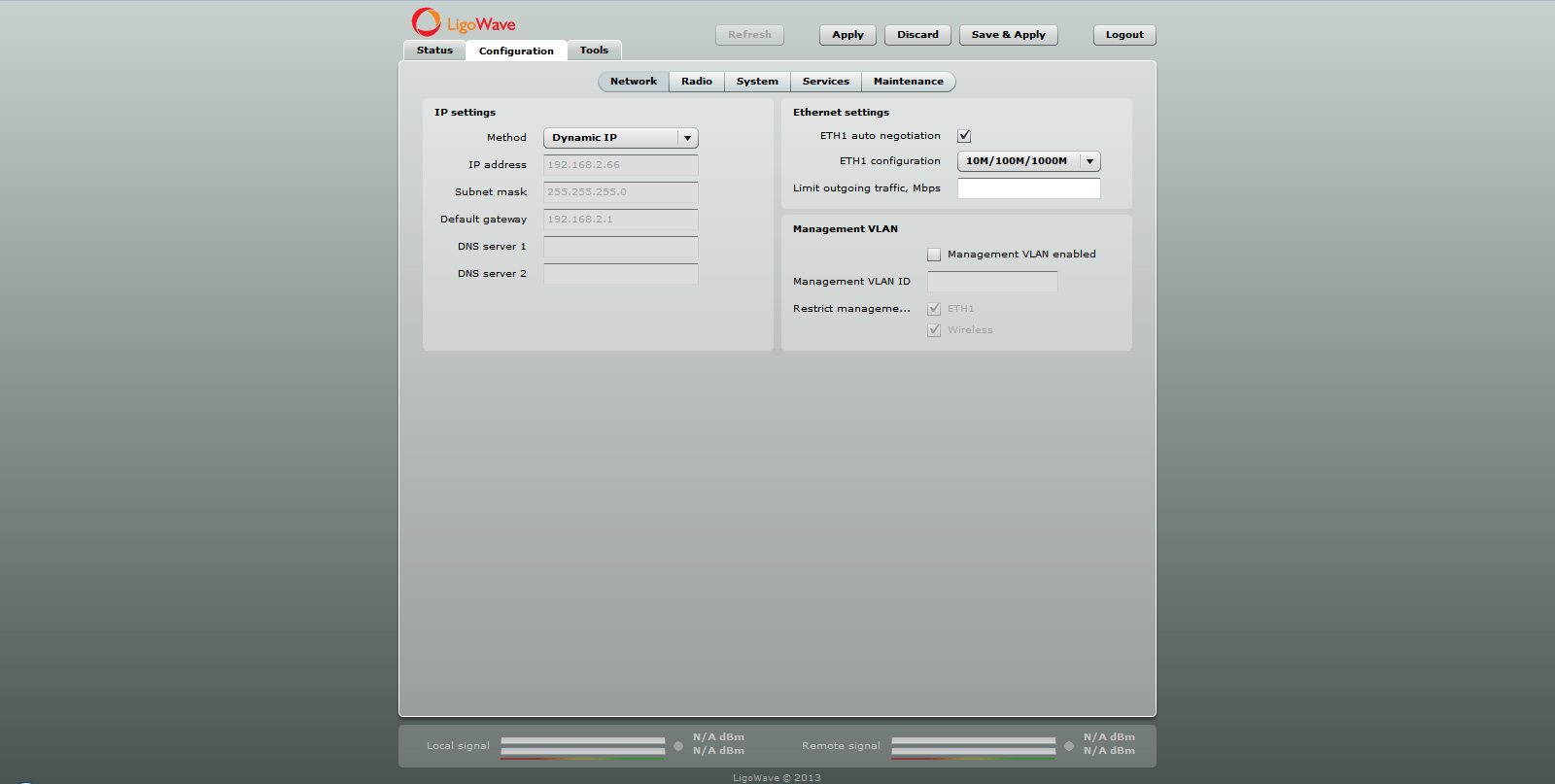Image resolution: width=1555 pixels, height=784 pixels.
Task: Open the Services section
Action: [x=825, y=82]
